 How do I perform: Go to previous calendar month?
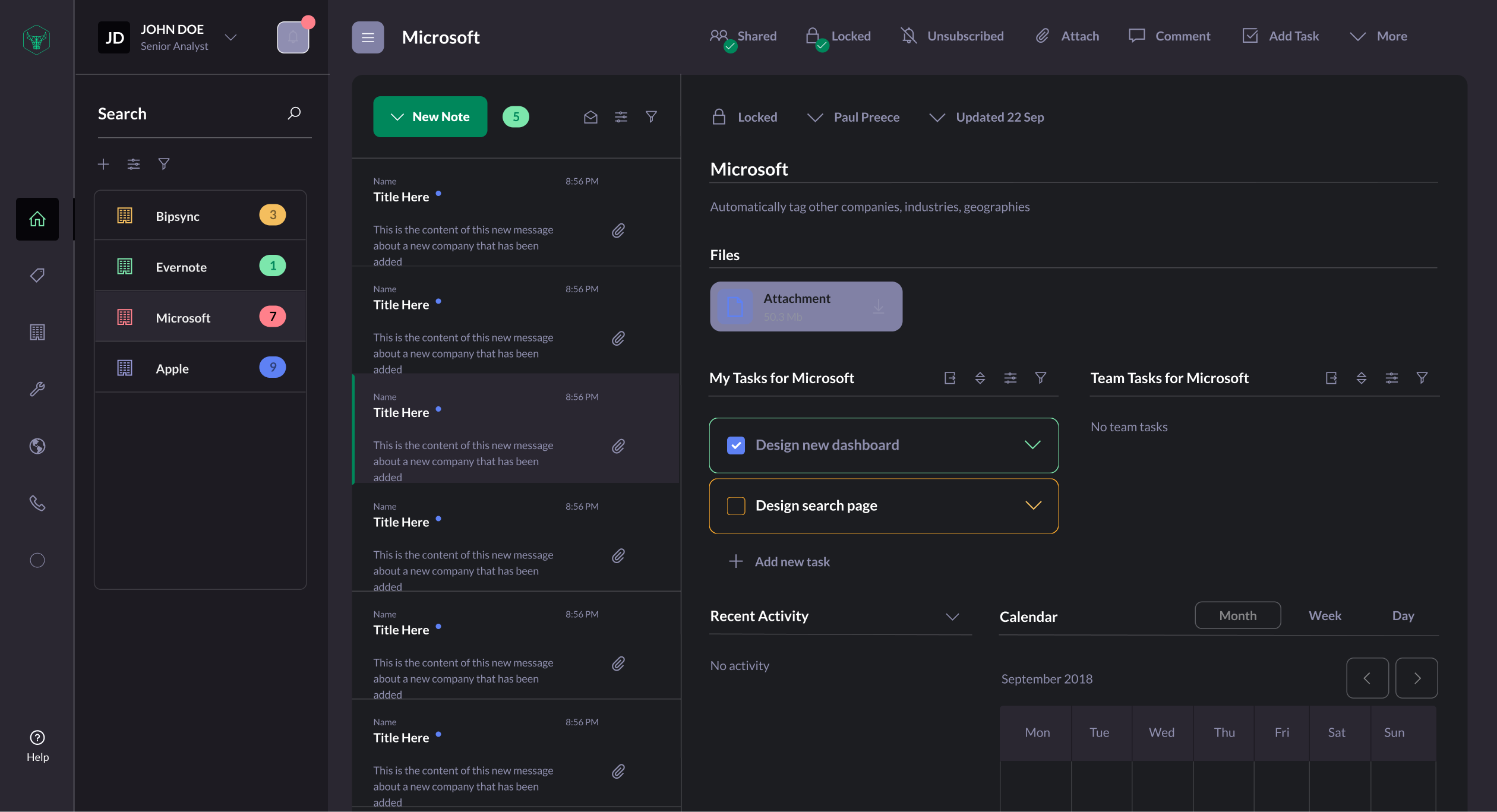1367,678
